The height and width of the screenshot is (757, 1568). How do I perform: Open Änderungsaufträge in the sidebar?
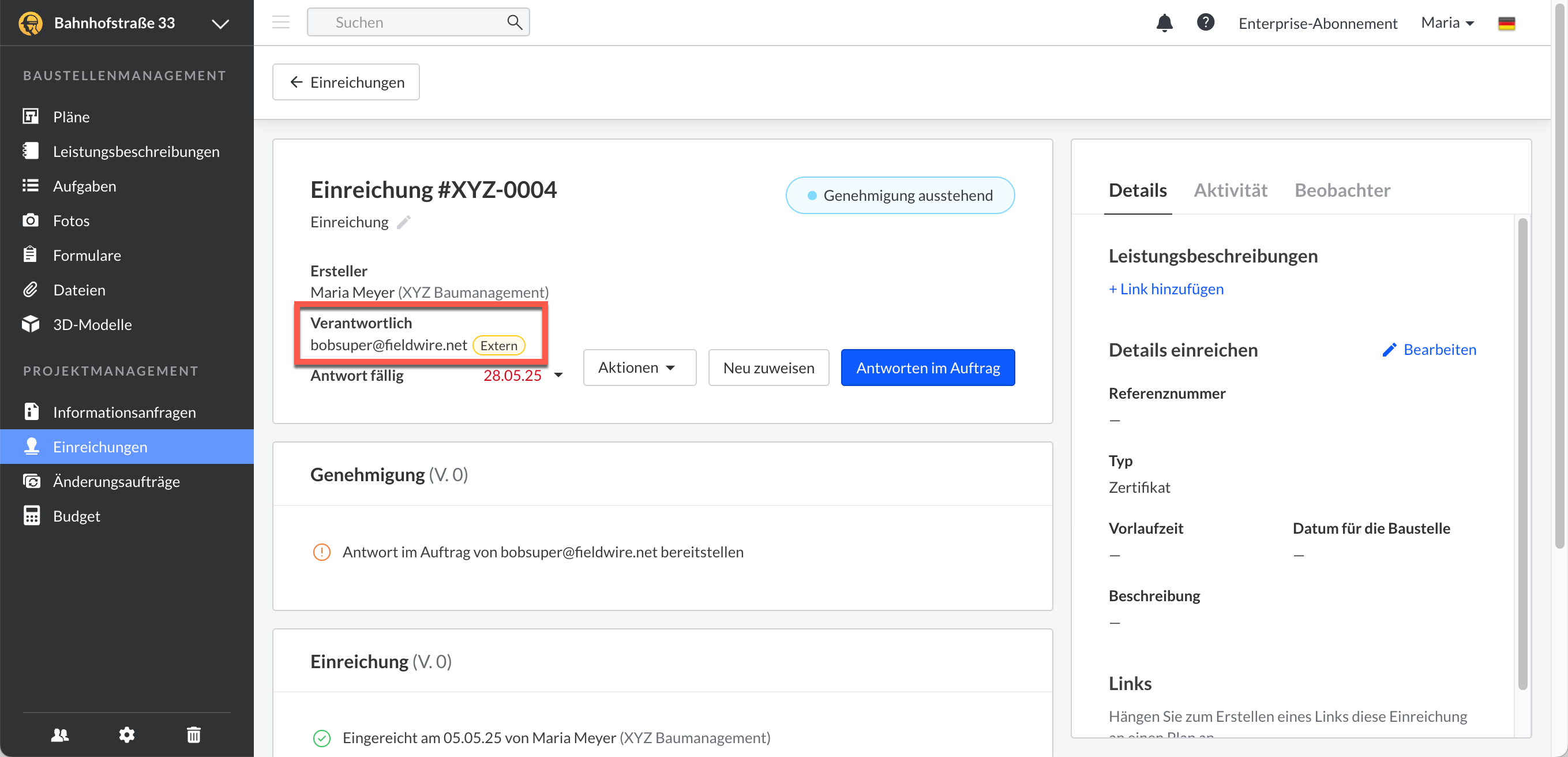tap(117, 481)
